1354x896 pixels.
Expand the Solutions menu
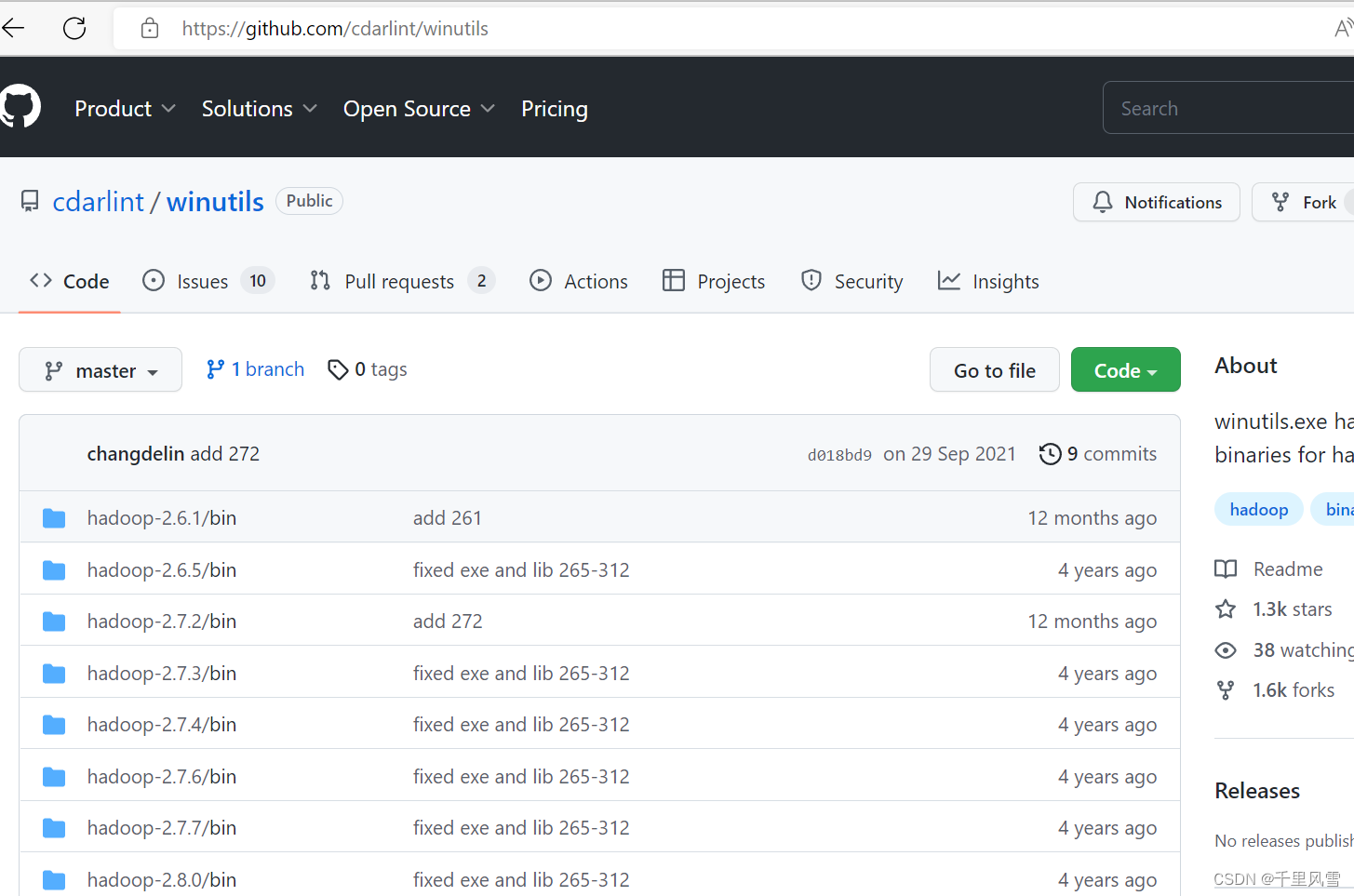(260, 109)
